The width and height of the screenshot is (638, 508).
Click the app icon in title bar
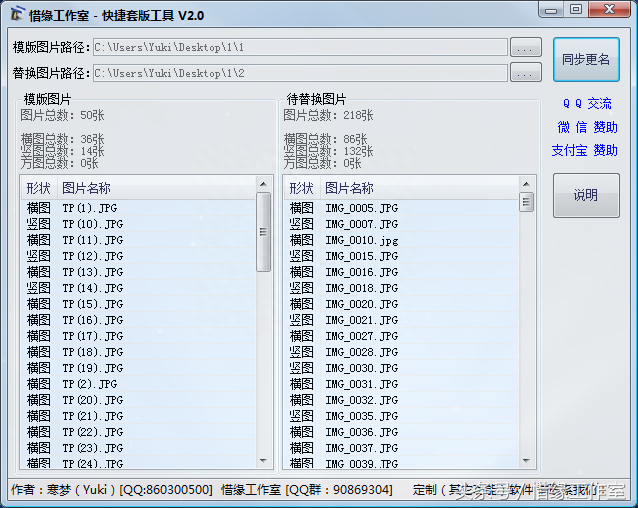[17, 15]
